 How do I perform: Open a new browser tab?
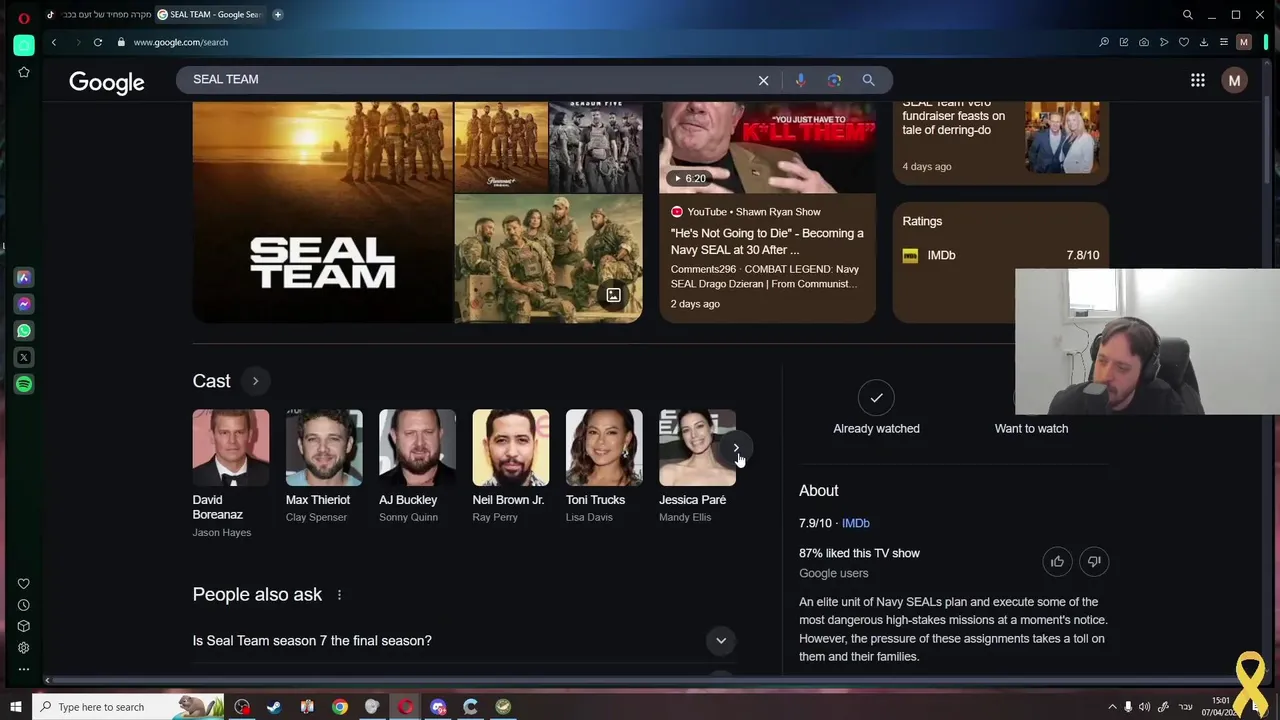click(x=277, y=14)
